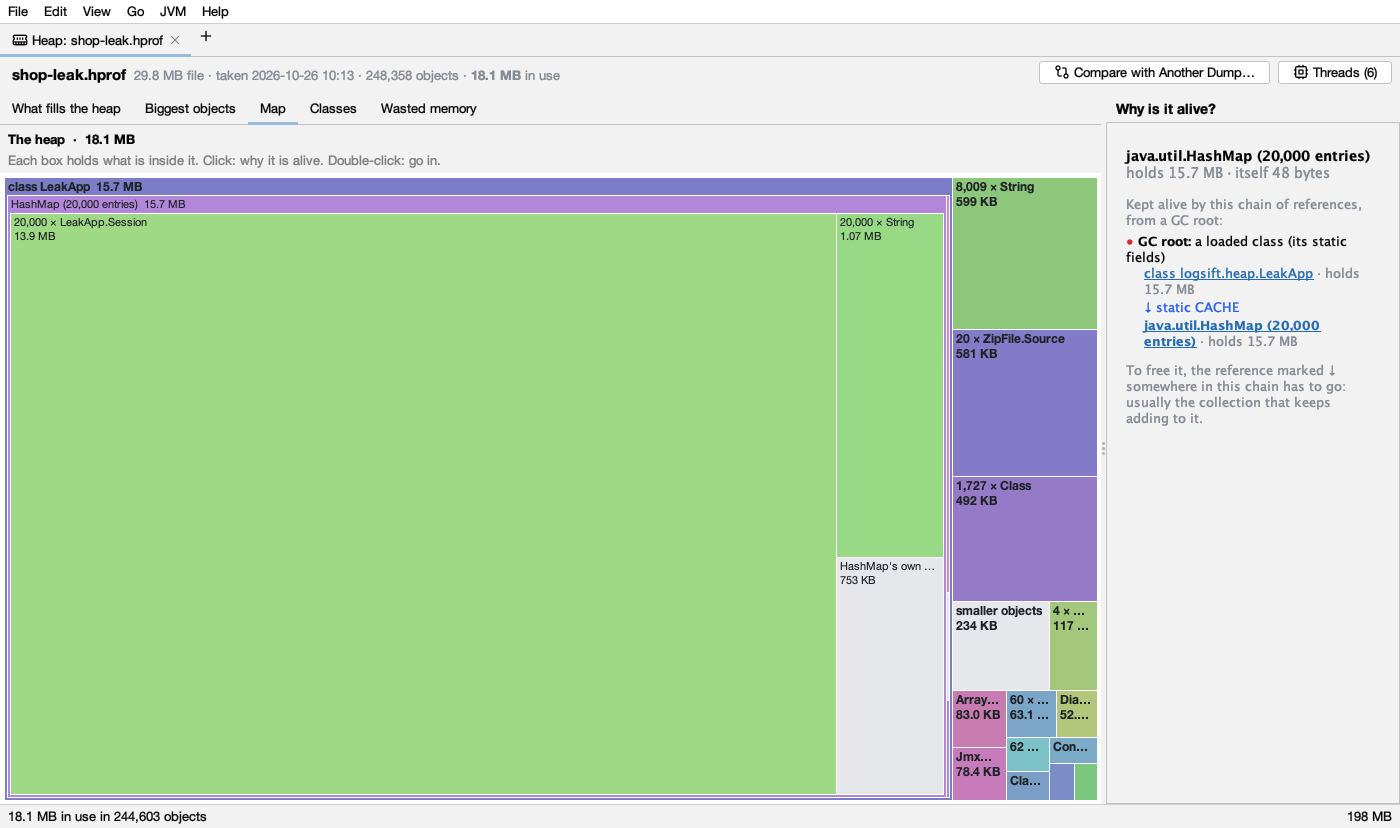Open the JVM menu

click(x=173, y=11)
